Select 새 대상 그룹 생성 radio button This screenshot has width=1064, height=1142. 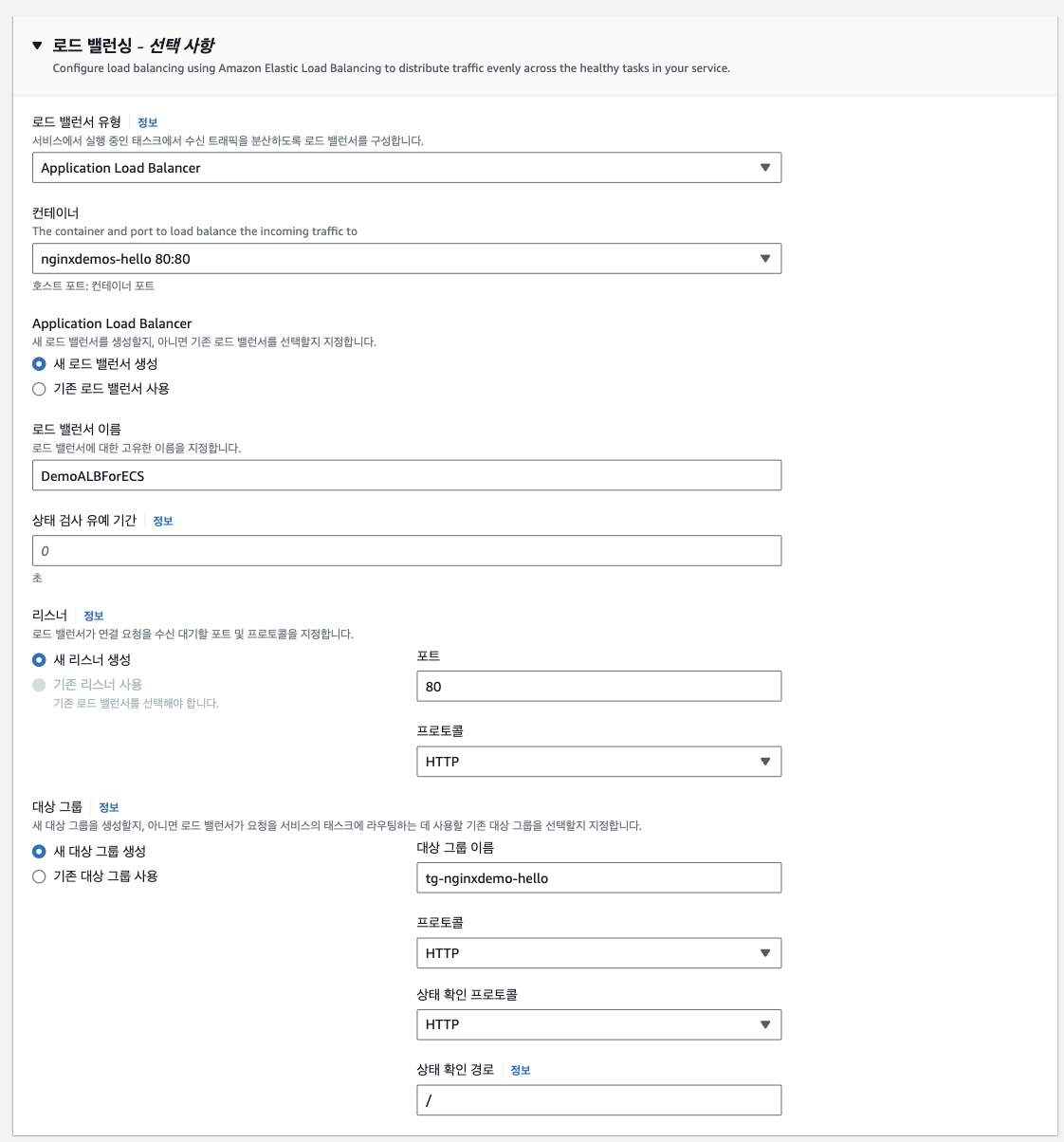[x=39, y=852]
